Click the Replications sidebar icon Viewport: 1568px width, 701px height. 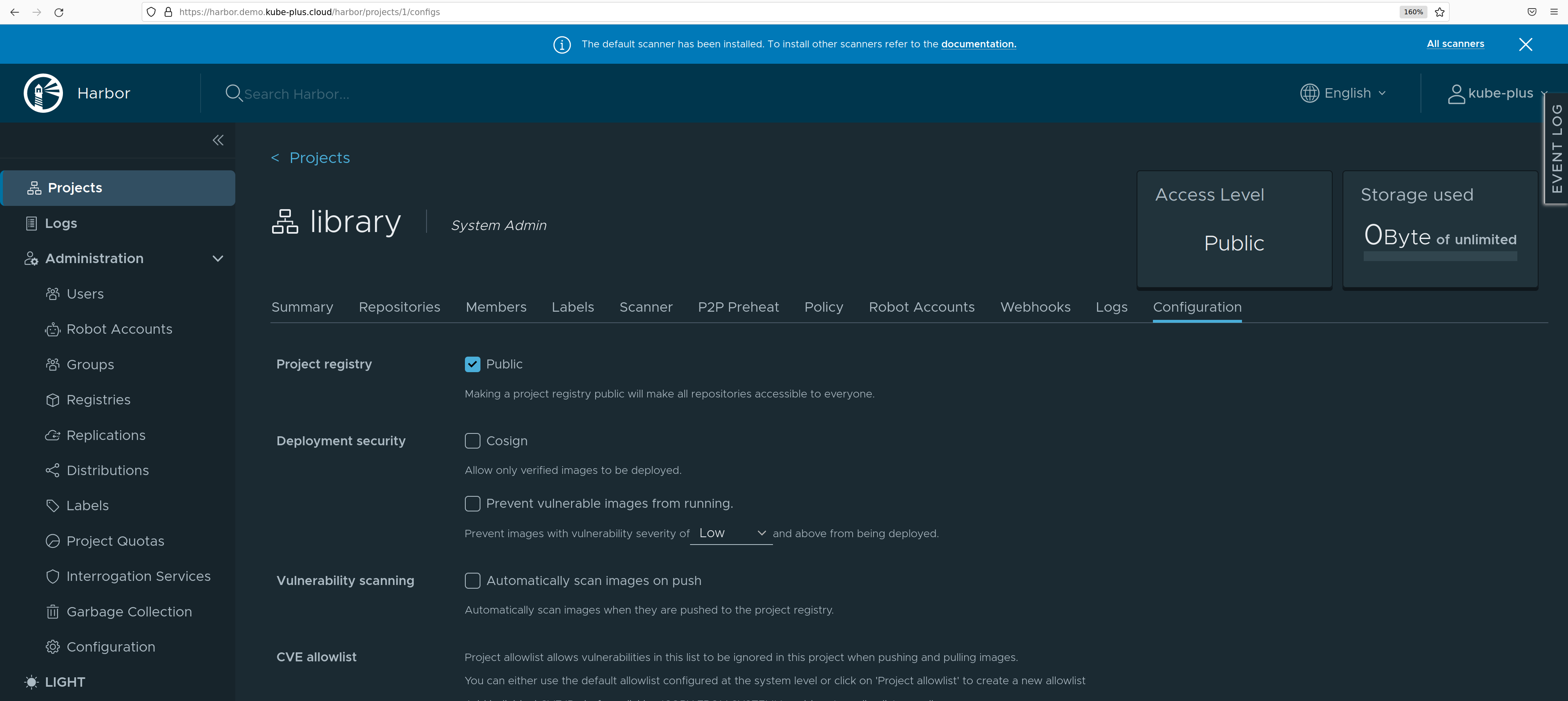point(52,435)
